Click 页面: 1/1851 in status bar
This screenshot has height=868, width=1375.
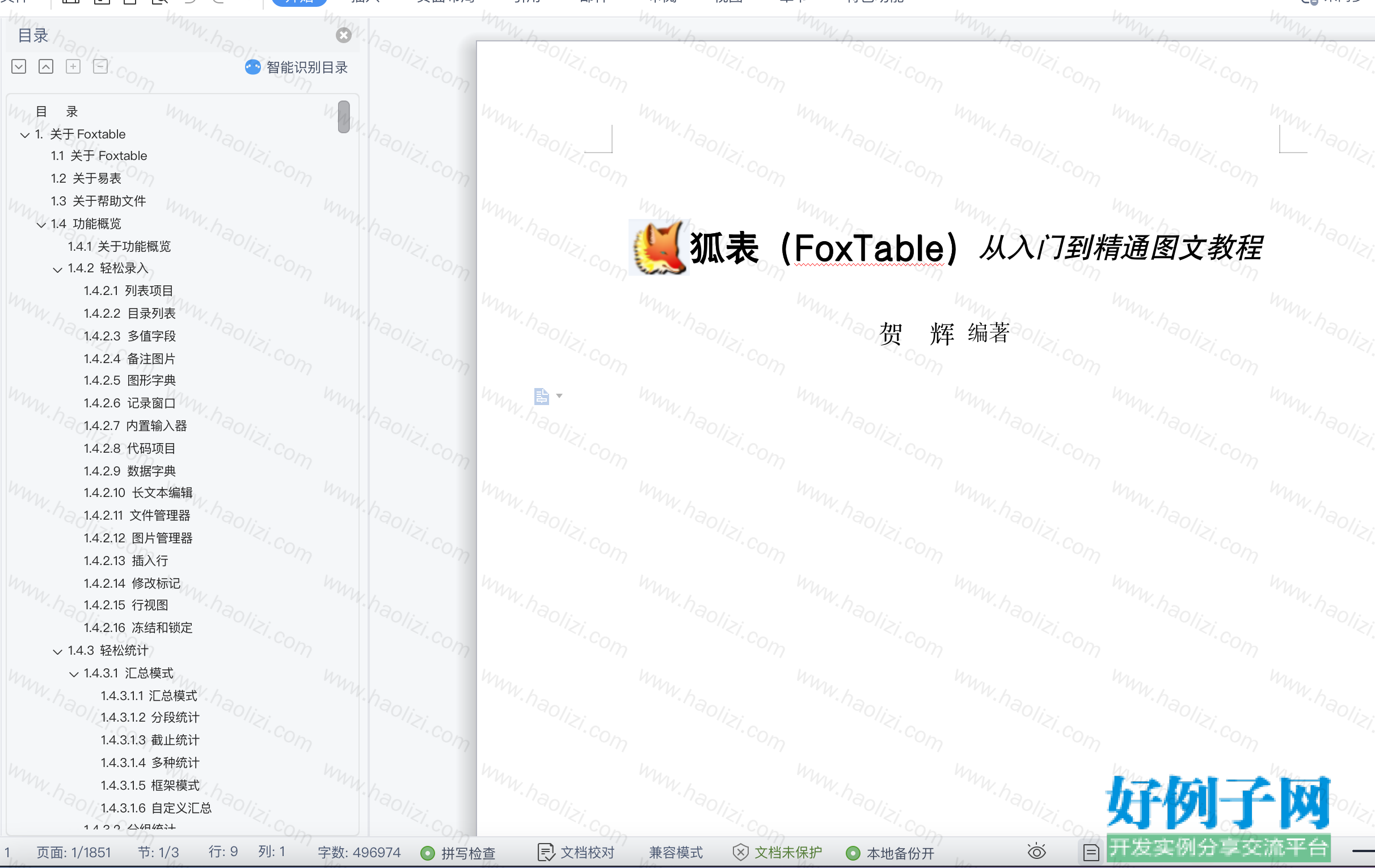click(74, 852)
